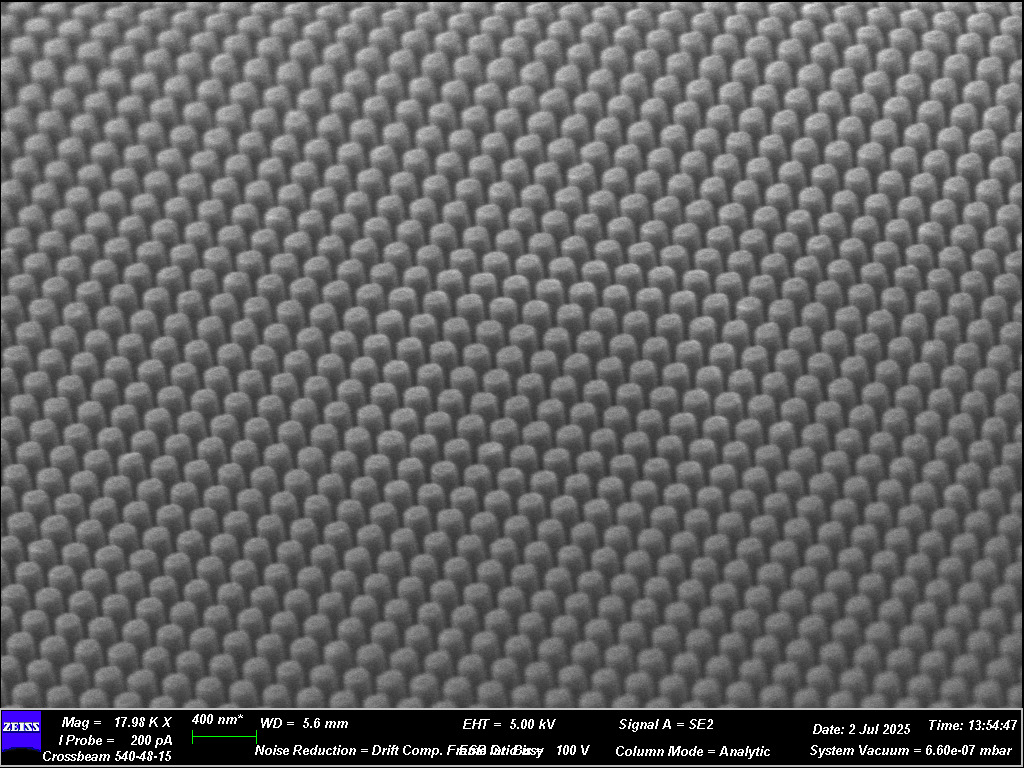This screenshot has width=1024, height=768.
Task: Select the 400 nm scale label
Action: [217, 720]
